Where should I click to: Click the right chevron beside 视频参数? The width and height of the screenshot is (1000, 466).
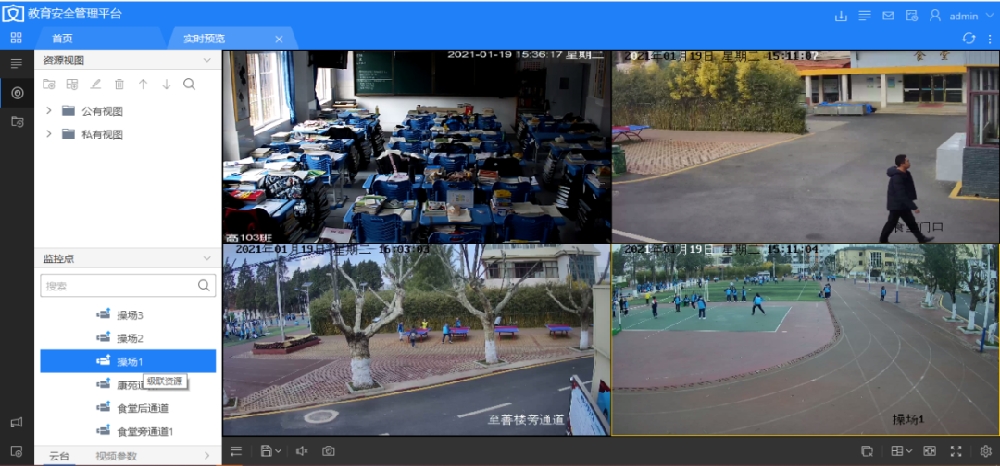[207, 456]
